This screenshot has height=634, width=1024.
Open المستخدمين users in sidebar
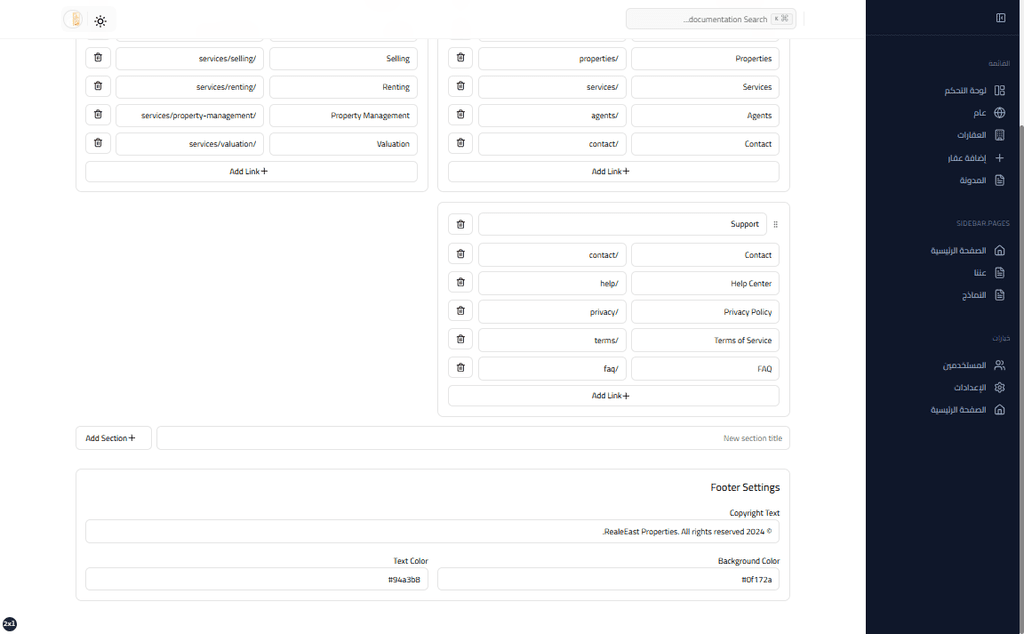click(x=973, y=365)
